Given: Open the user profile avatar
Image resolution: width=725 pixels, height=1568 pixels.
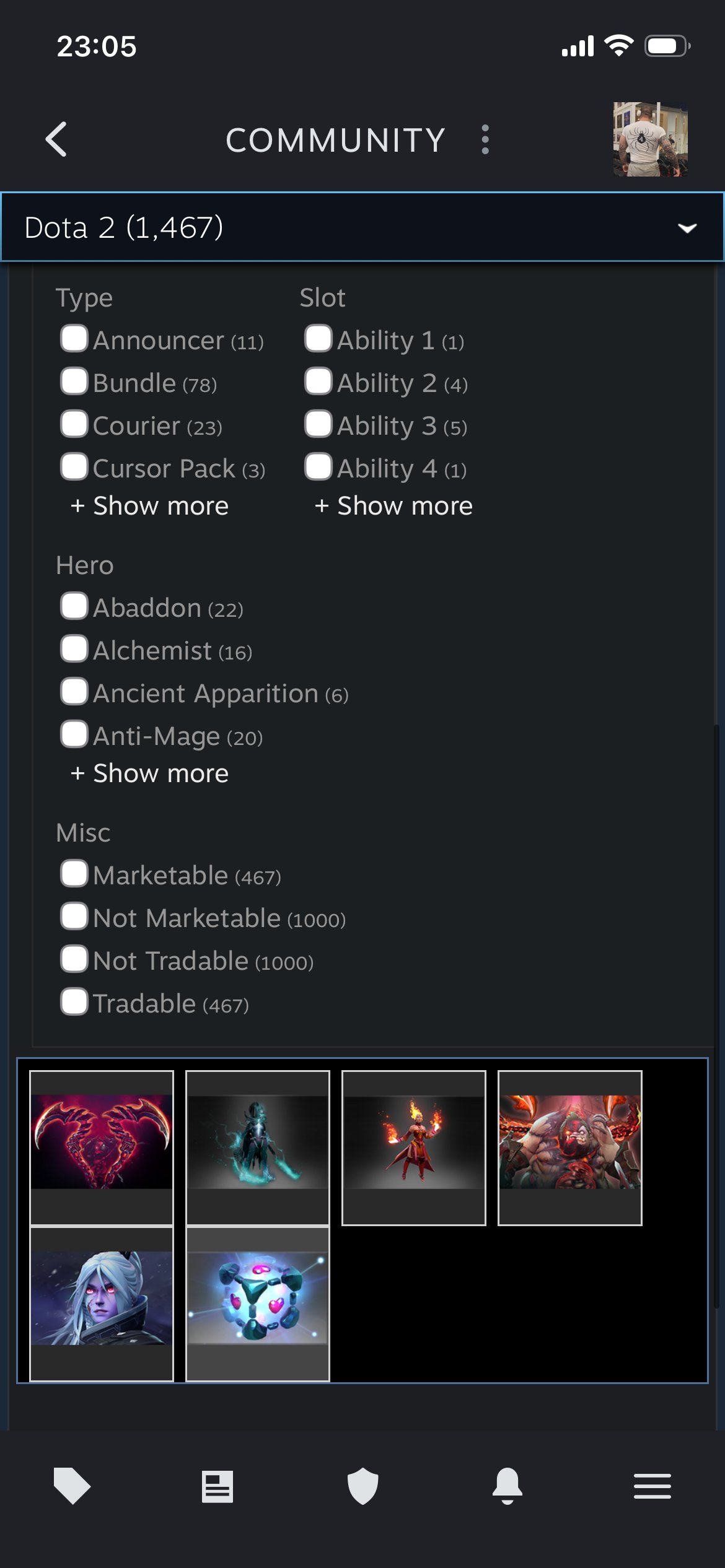Looking at the screenshot, I should click(x=650, y=139).
